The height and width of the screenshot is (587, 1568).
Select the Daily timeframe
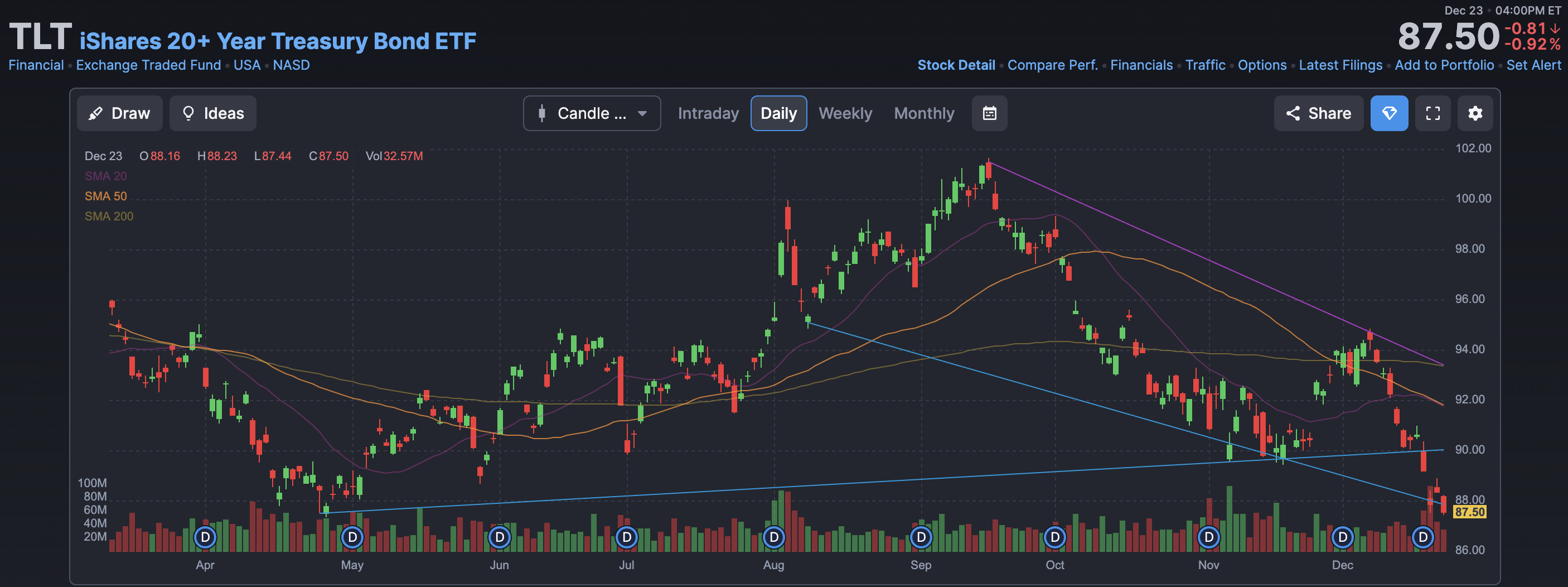click(x=778, y=113)
